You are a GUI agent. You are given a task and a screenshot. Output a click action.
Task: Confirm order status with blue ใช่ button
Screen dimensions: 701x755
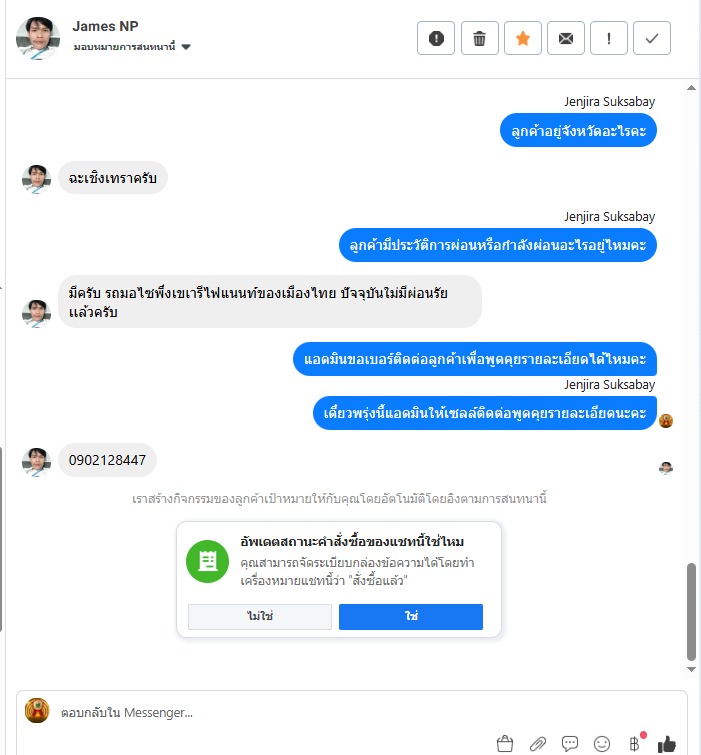(411, 616)
